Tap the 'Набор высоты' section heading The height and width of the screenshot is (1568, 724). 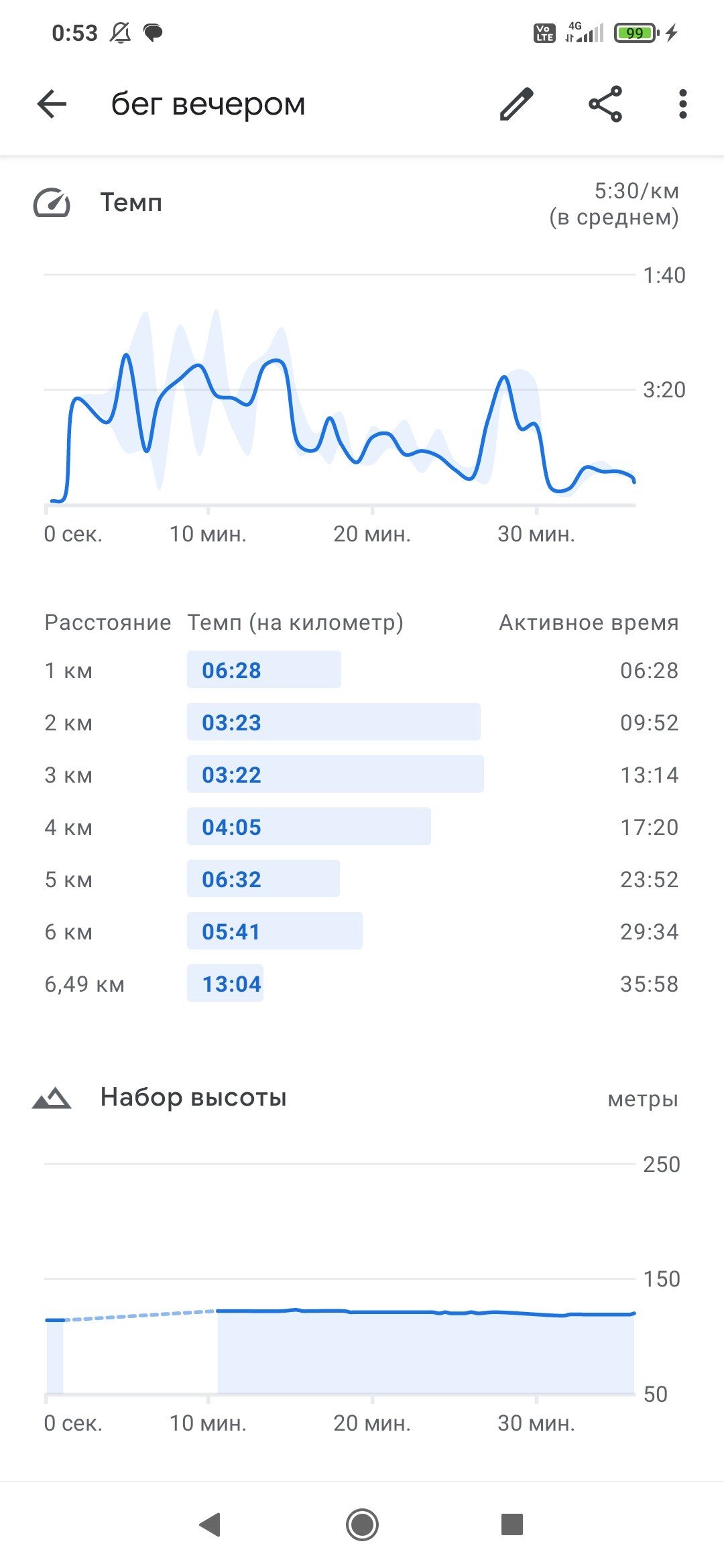coord(193,1097)
